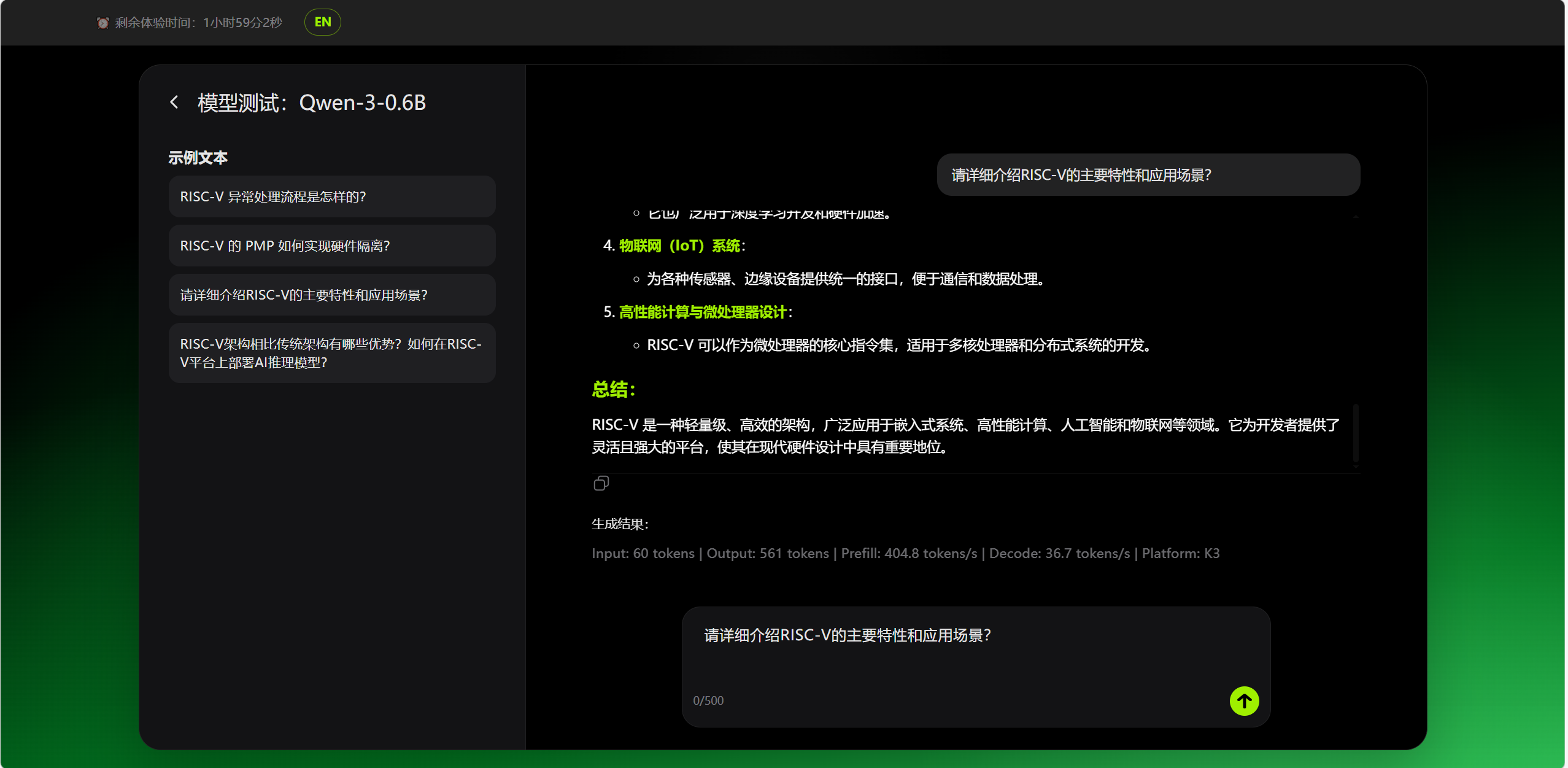Copy the response with the copy icon

click(601, 483)
